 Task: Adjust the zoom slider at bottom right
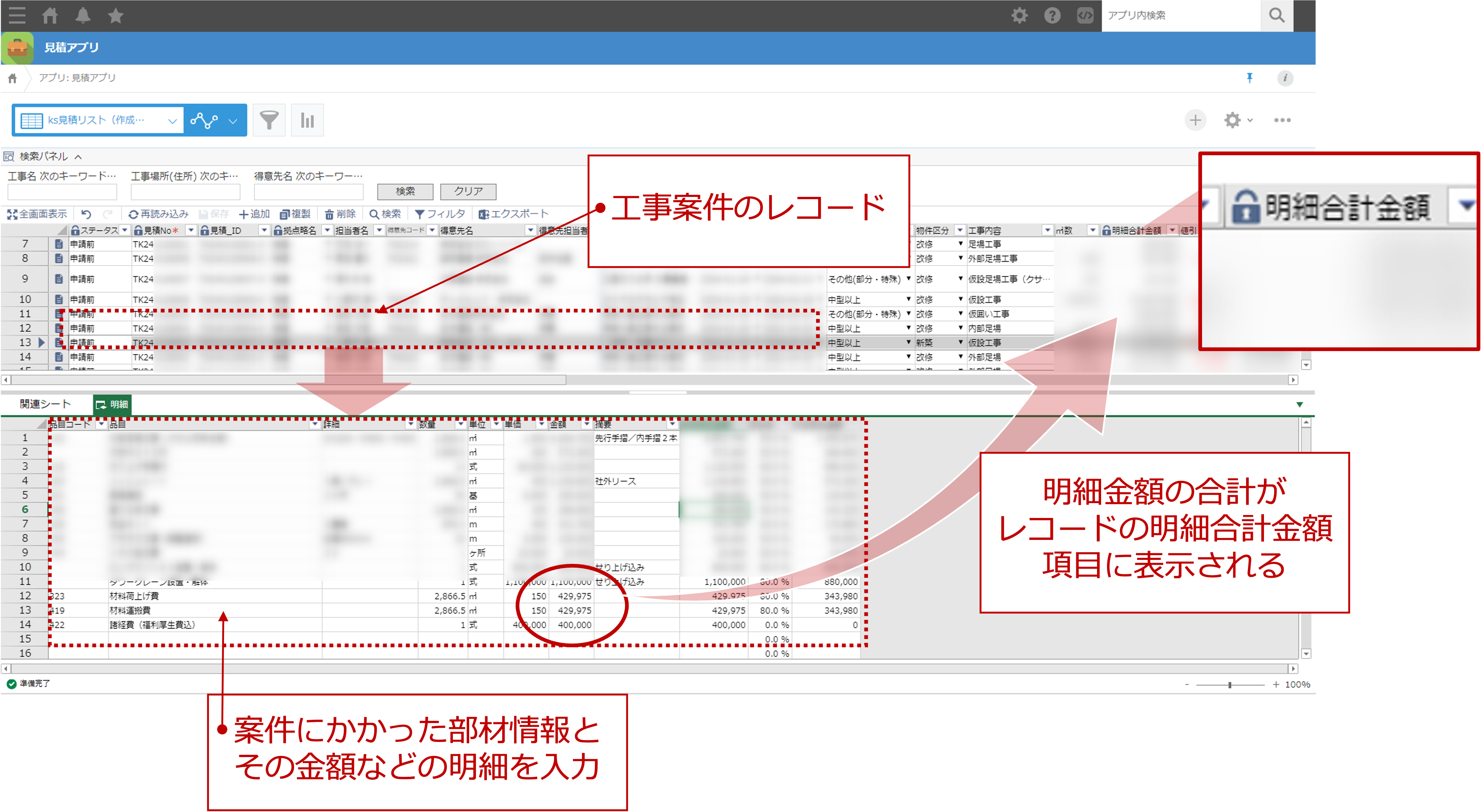click(x=1229, y=684)
